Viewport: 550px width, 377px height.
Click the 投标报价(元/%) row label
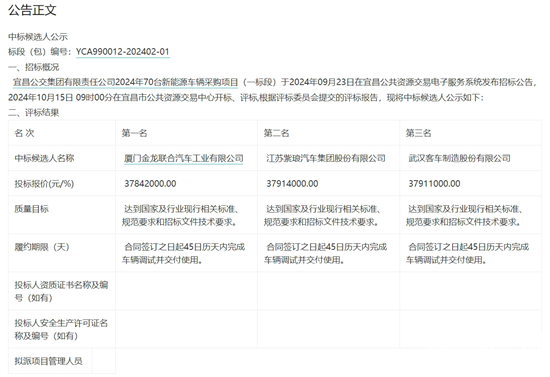(44, 184)
